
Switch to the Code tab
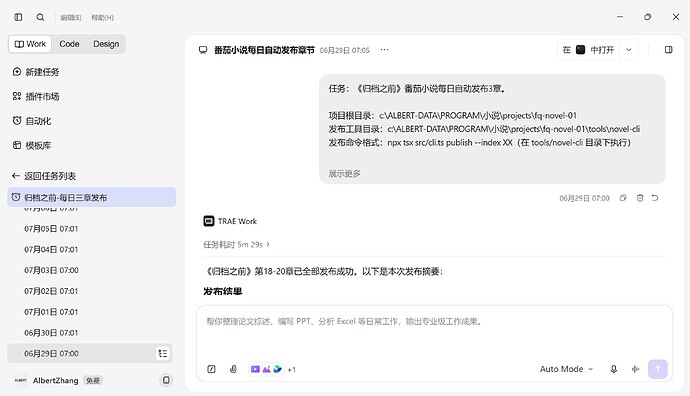click(69, 44)
